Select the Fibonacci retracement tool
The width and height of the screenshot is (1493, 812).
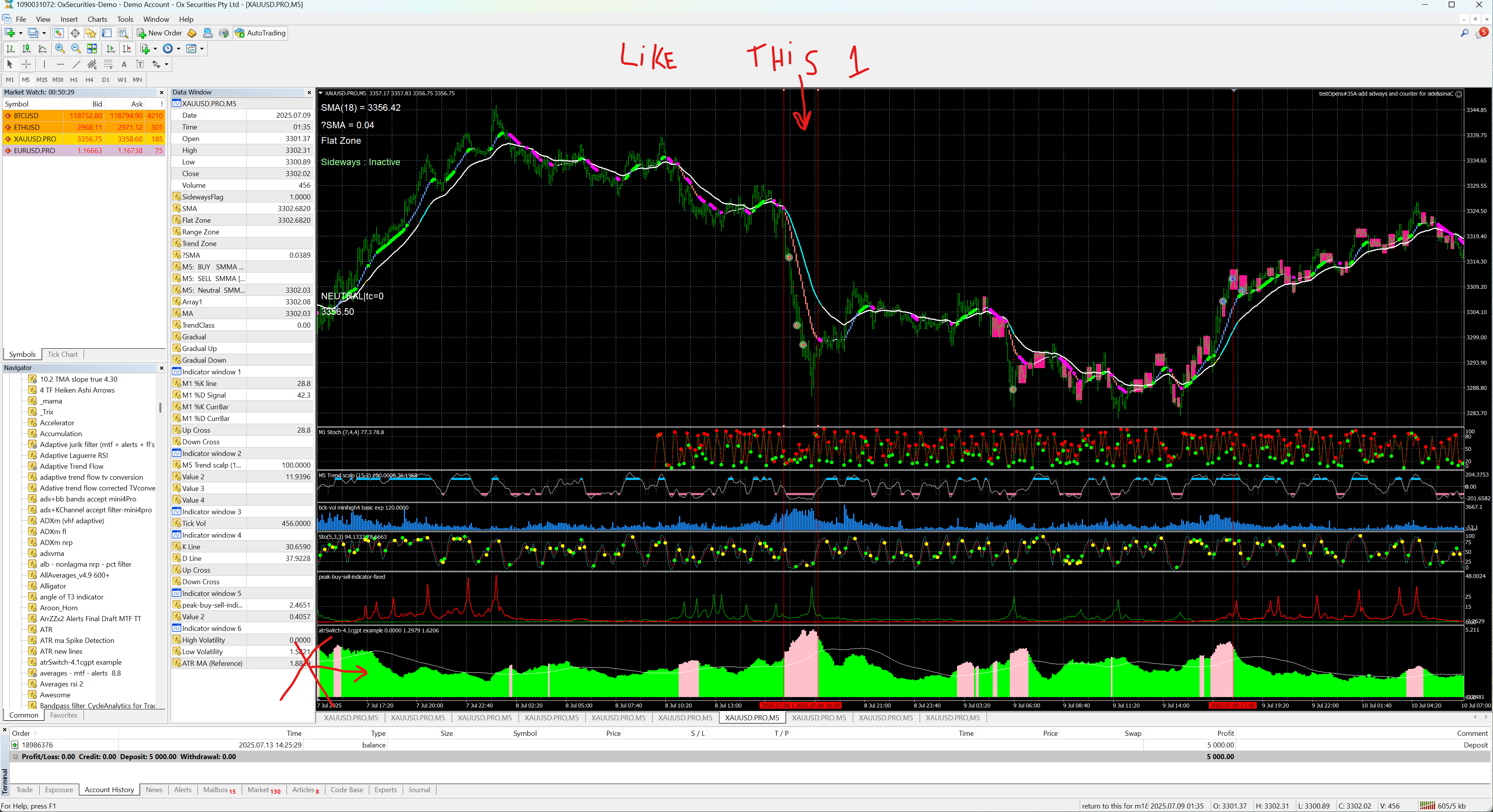[108, 65]
